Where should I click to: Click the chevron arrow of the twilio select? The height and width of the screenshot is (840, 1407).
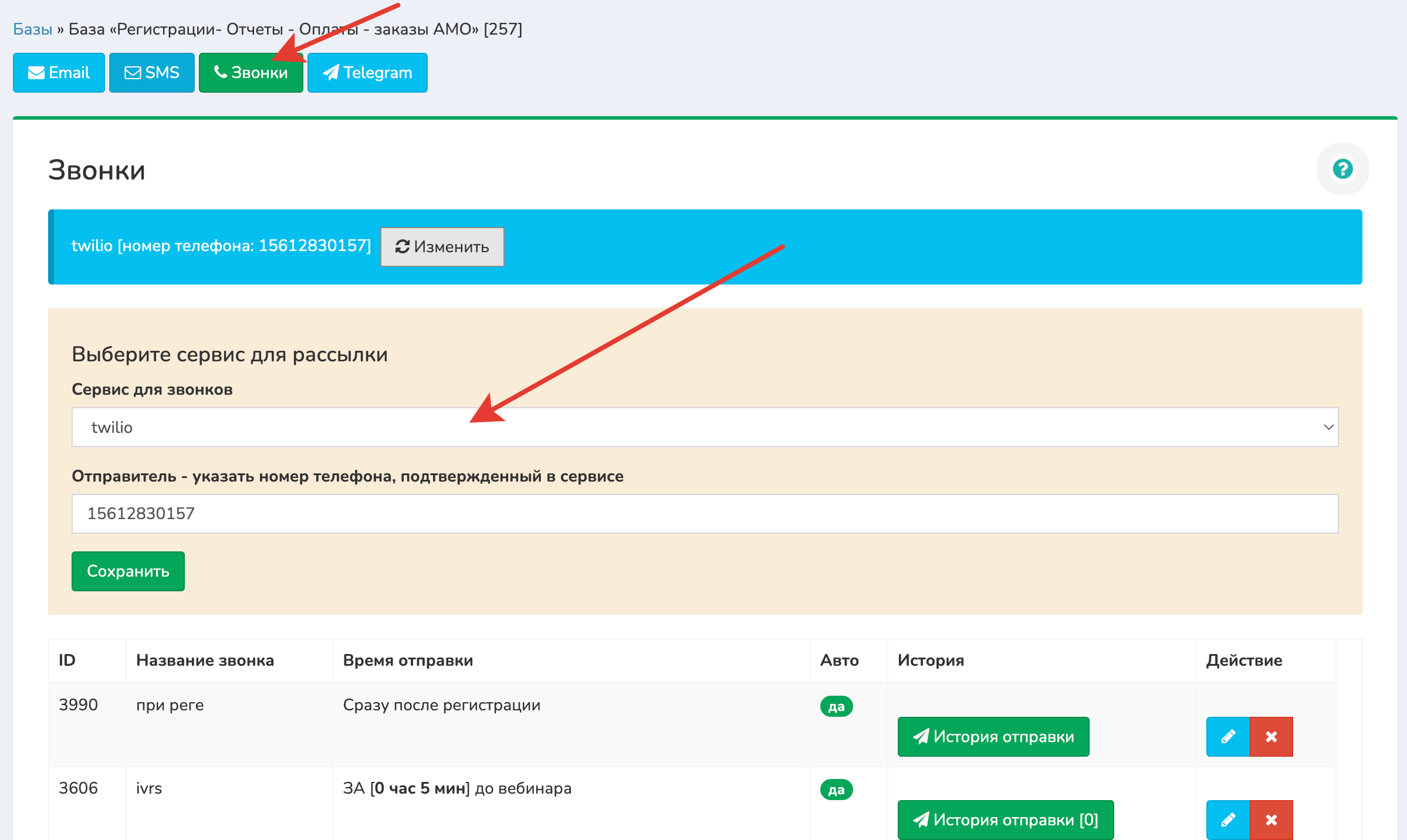coord(1328,427)
